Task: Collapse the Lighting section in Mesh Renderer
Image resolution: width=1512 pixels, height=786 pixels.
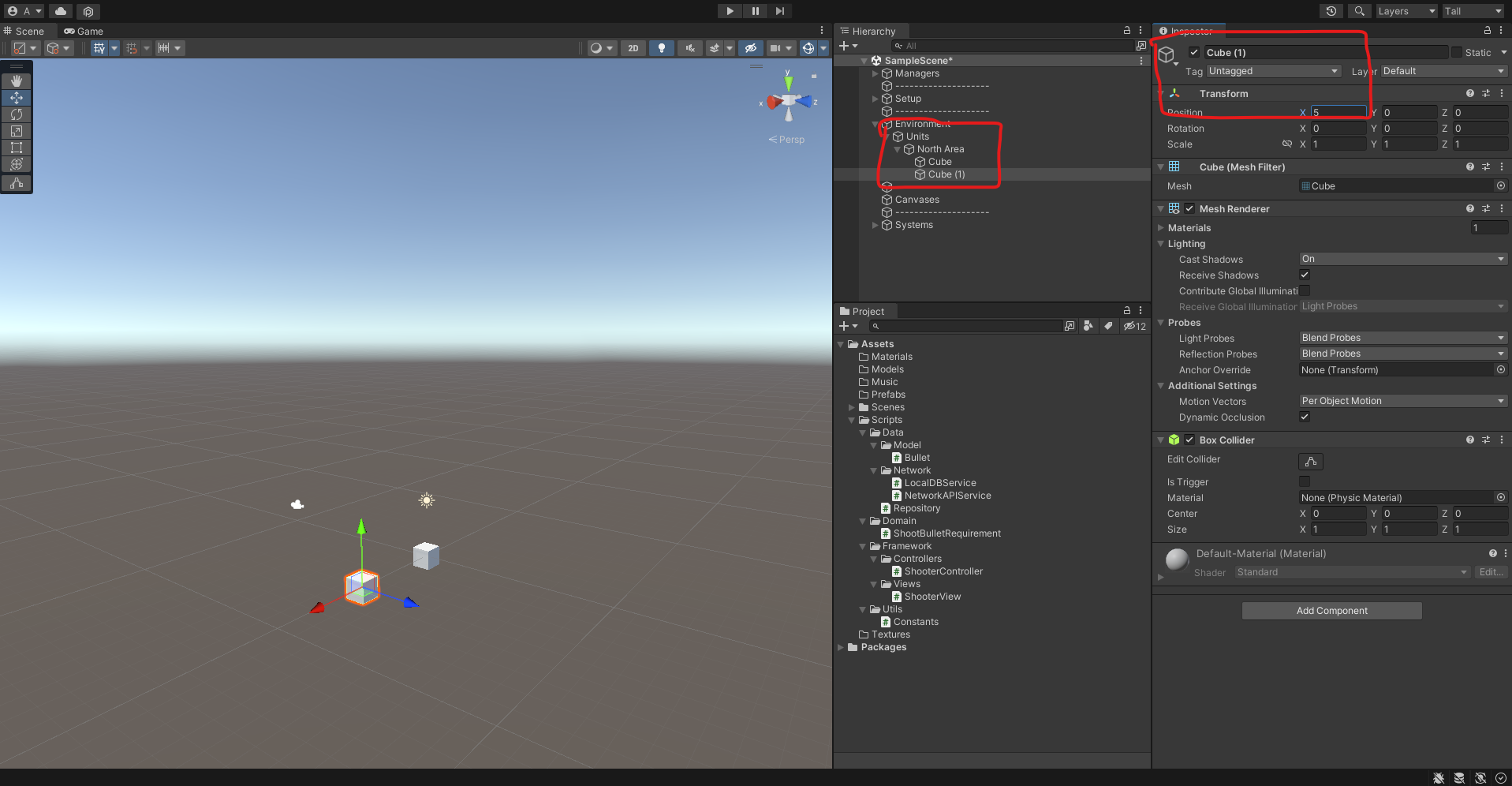Action: click(x=1160, y=244)
